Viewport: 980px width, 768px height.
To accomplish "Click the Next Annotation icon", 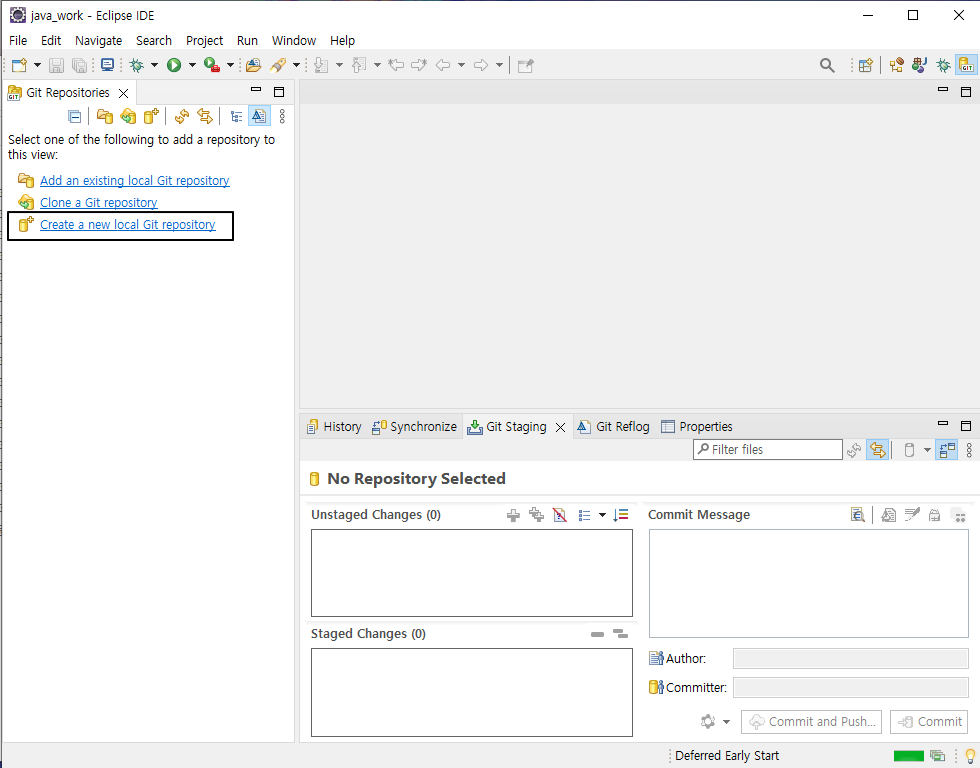I will click(321, 65).
